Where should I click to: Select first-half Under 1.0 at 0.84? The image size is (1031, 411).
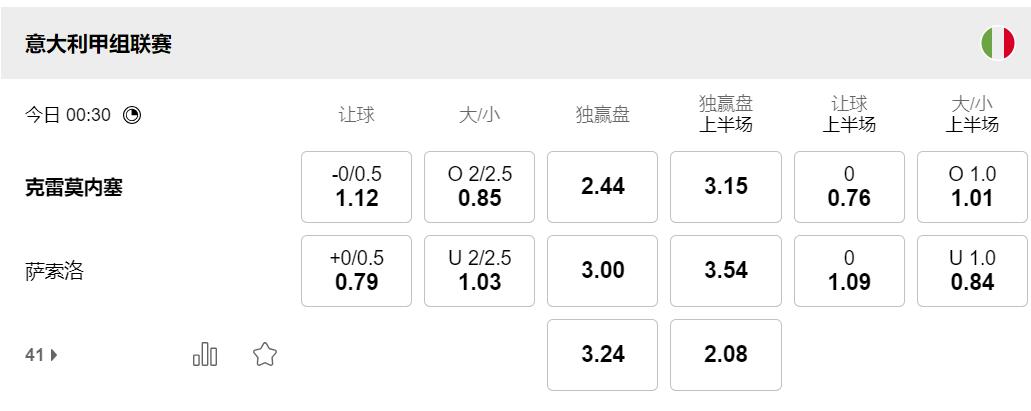[x=972, y=271]
